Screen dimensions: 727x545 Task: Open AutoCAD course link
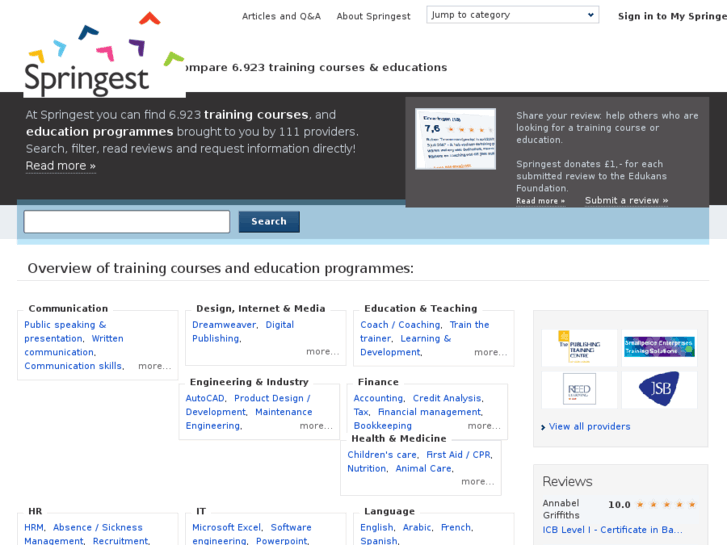tap(205, 398)
